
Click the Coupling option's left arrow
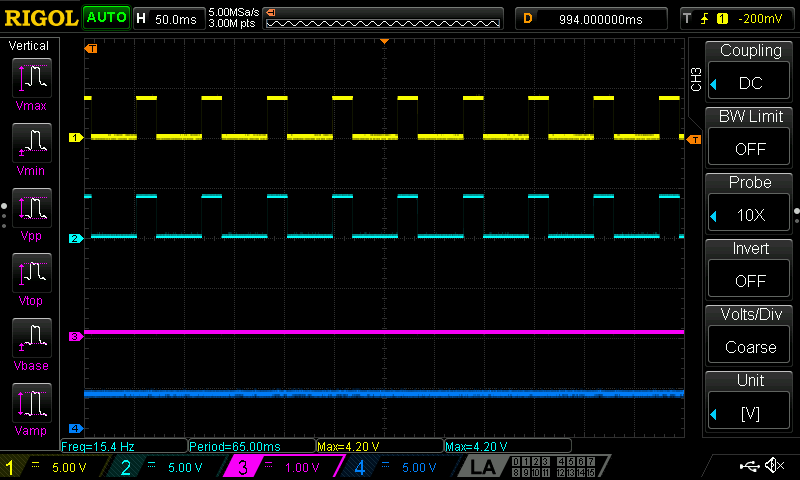pos(713,84)
